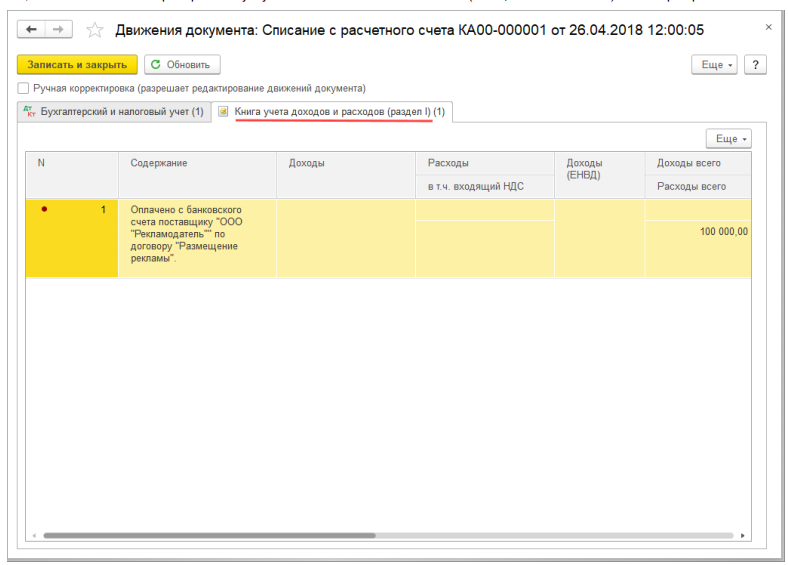
Task: Click the right scroll arrow of table
Action: (742, 535)
